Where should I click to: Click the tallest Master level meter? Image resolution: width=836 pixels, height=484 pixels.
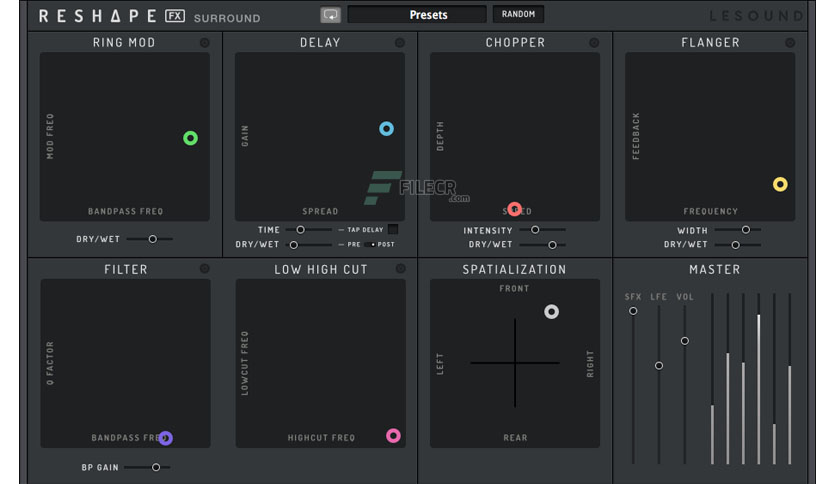759,389
